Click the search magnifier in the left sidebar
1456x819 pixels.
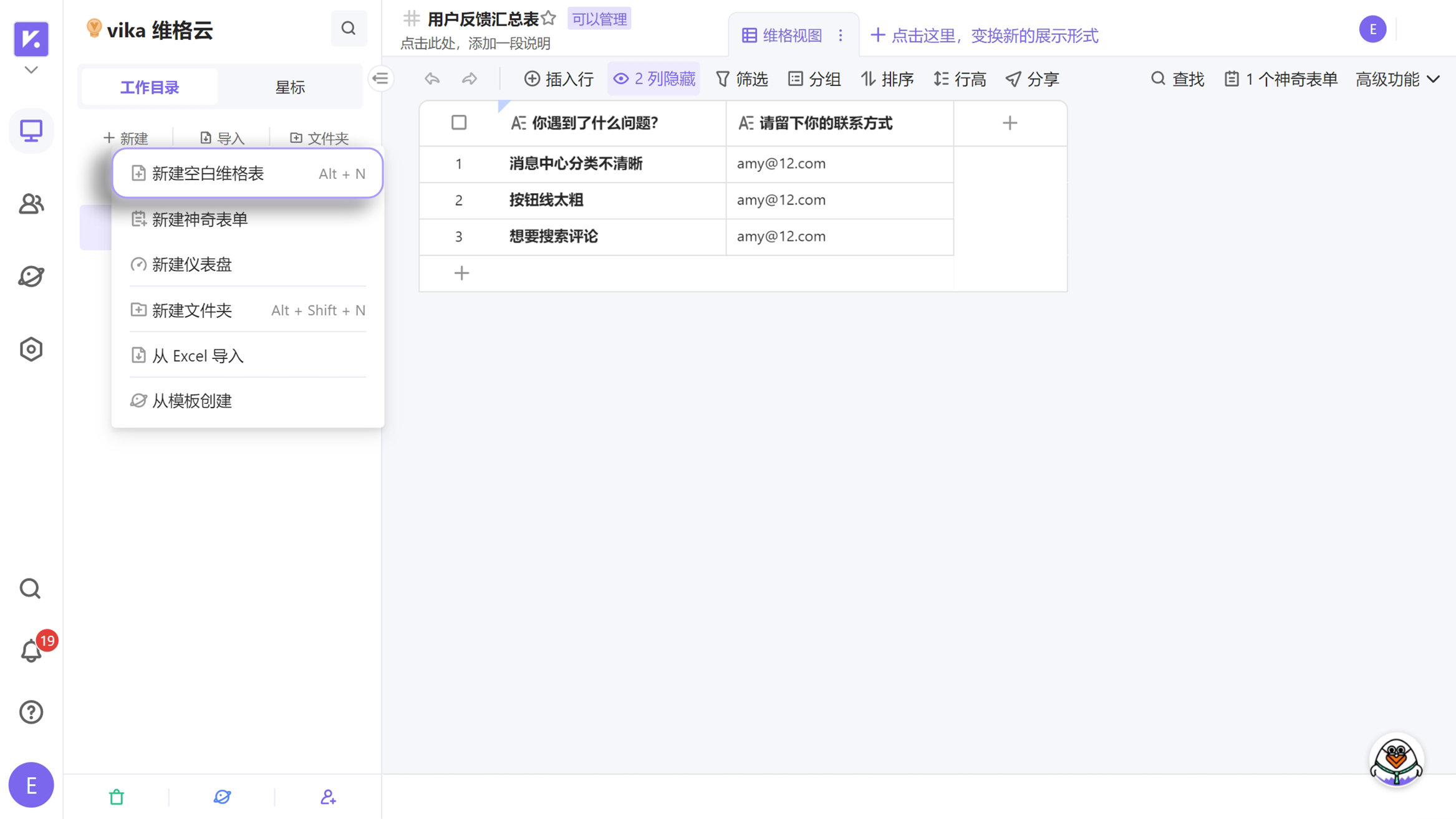(30, 588)
